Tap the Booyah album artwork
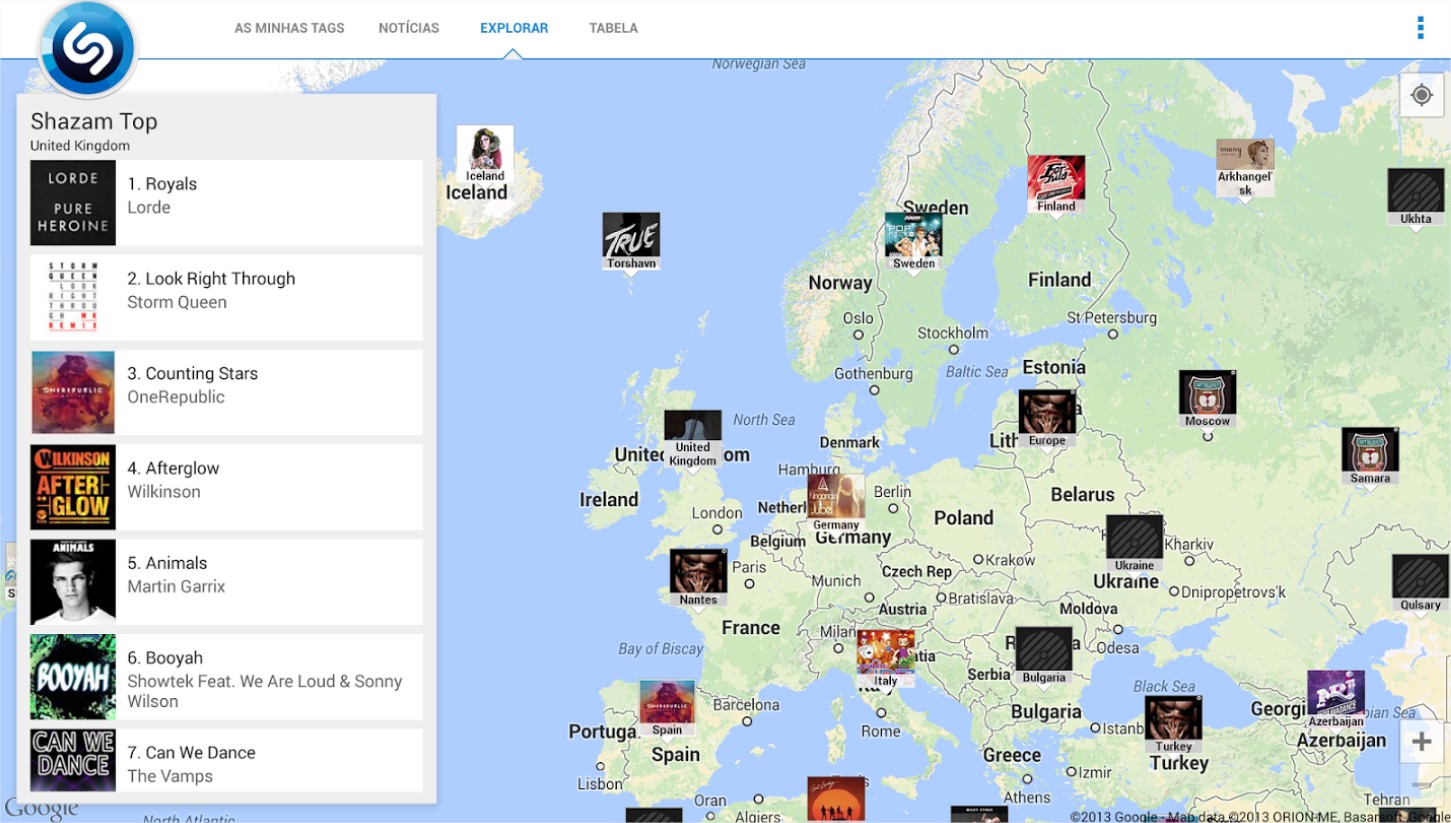Viewport: 1451px width, 823px height. pyautogui.click(x=73, y=677)
